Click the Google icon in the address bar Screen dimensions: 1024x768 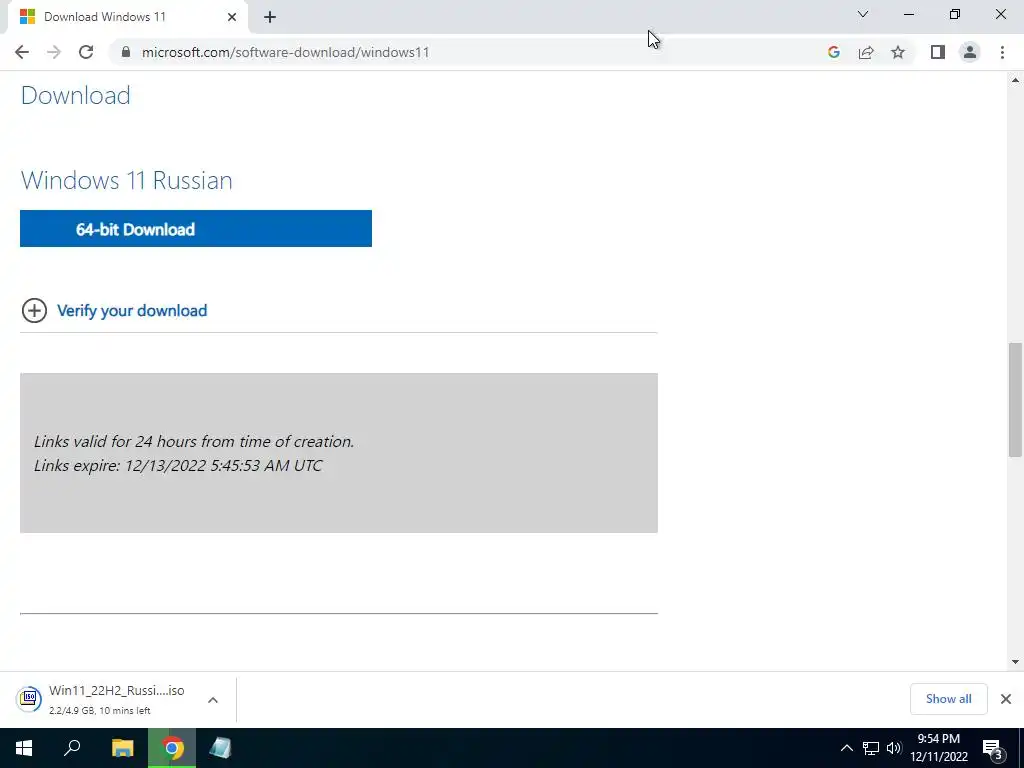tap(833, 52)
